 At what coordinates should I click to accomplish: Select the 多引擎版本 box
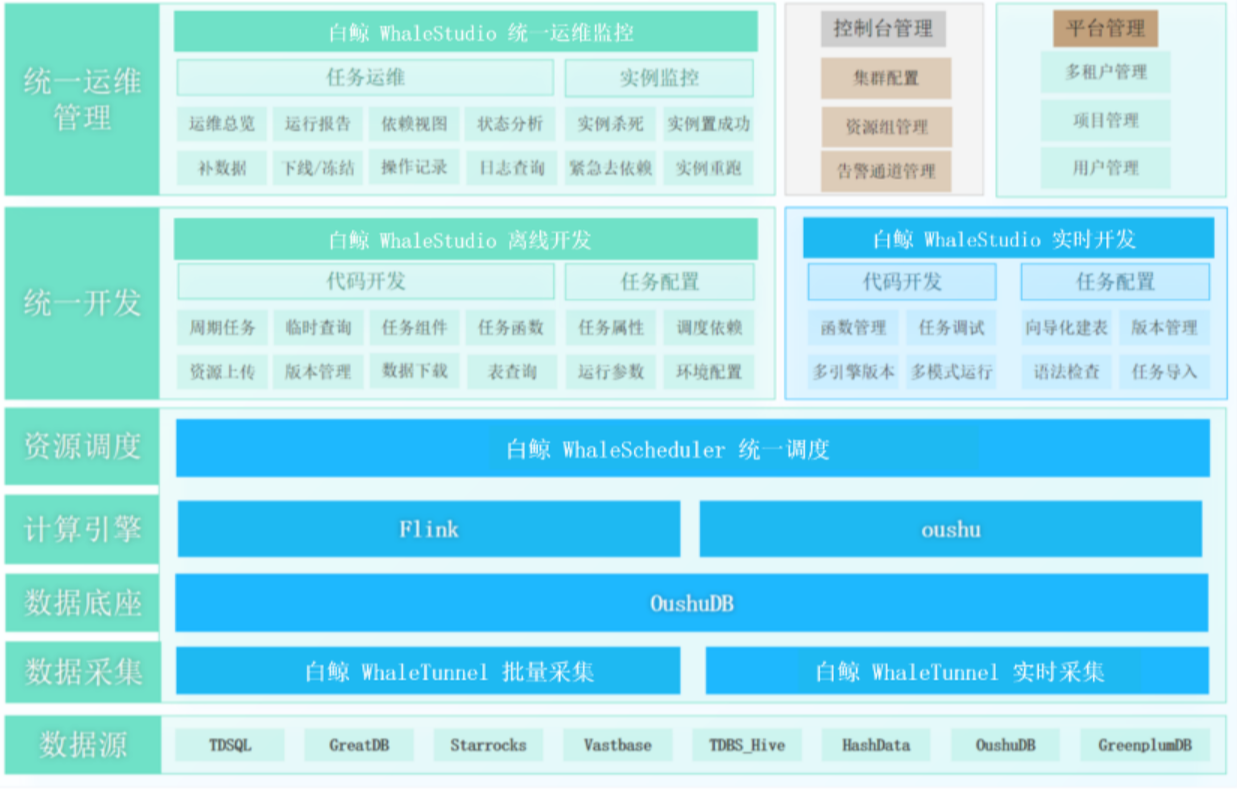point(853,372)
